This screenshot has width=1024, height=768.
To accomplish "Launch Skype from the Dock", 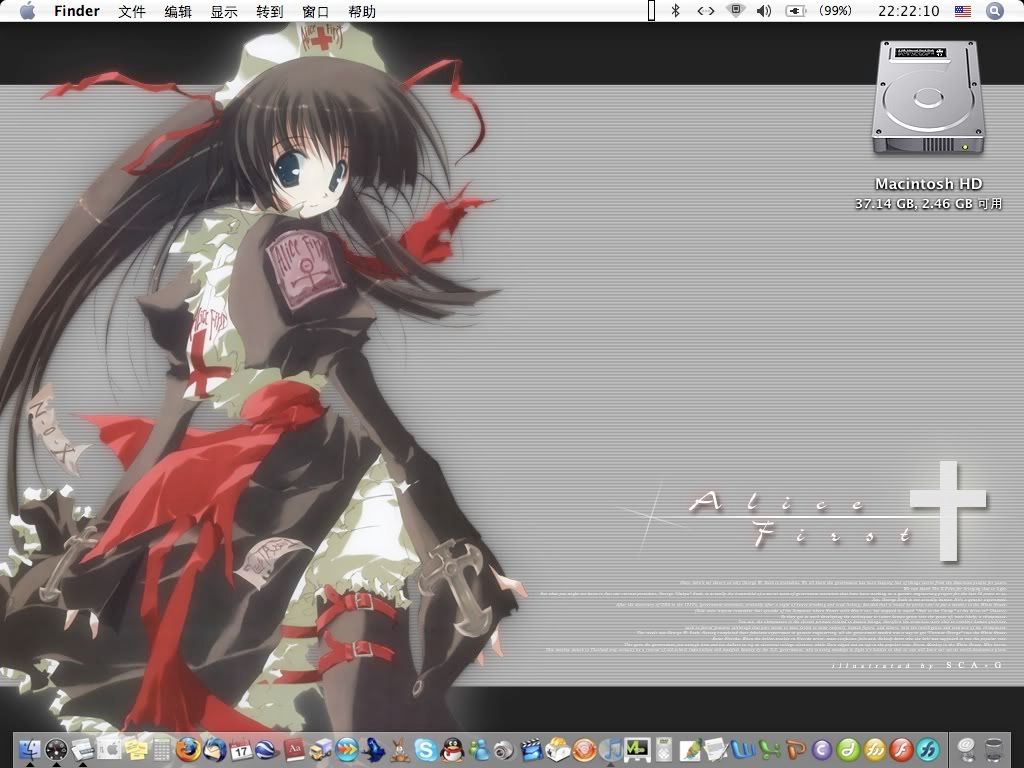I will [426, 749].
